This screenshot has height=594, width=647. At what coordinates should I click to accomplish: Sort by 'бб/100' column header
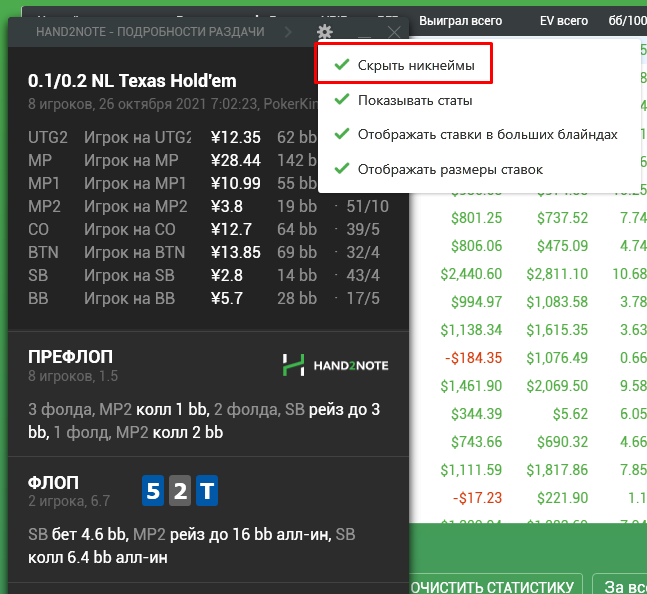[x=627, y=21]
